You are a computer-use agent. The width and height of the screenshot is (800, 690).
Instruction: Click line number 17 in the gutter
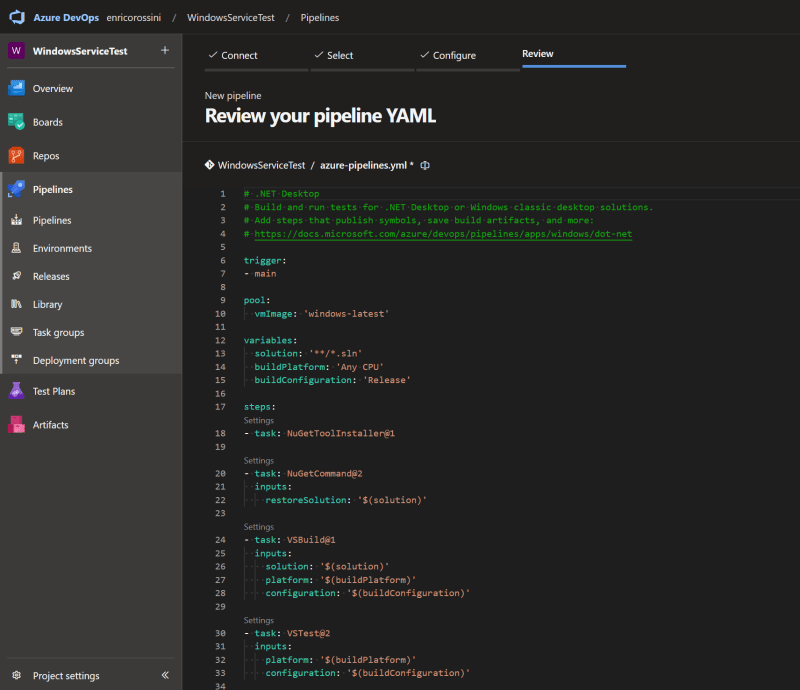point(220,407)
